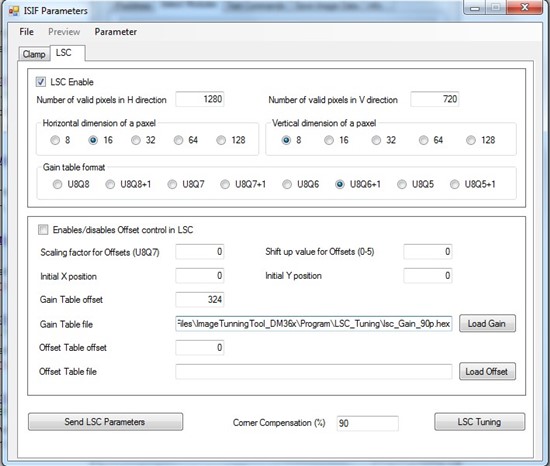Viewport: 550px width, 466px height.
Task: Enable Offset control in LSC checkbox
Action: 43,230
